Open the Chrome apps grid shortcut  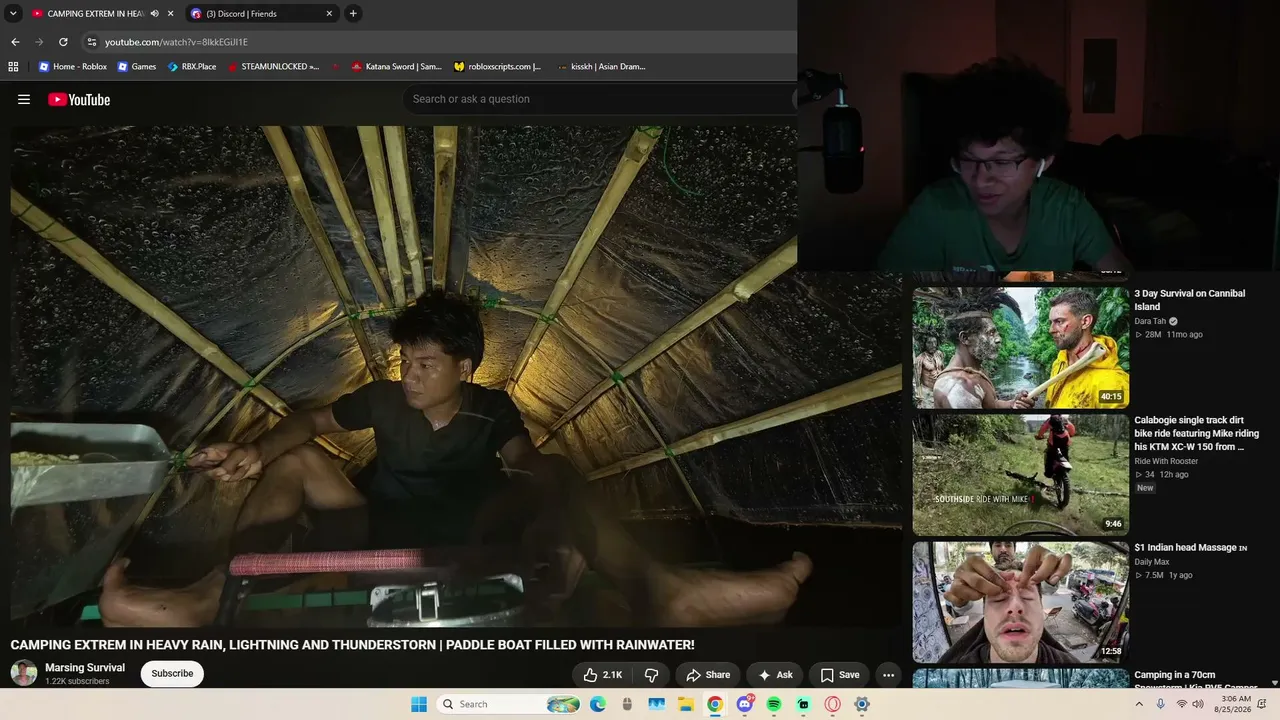click(13, 67)
